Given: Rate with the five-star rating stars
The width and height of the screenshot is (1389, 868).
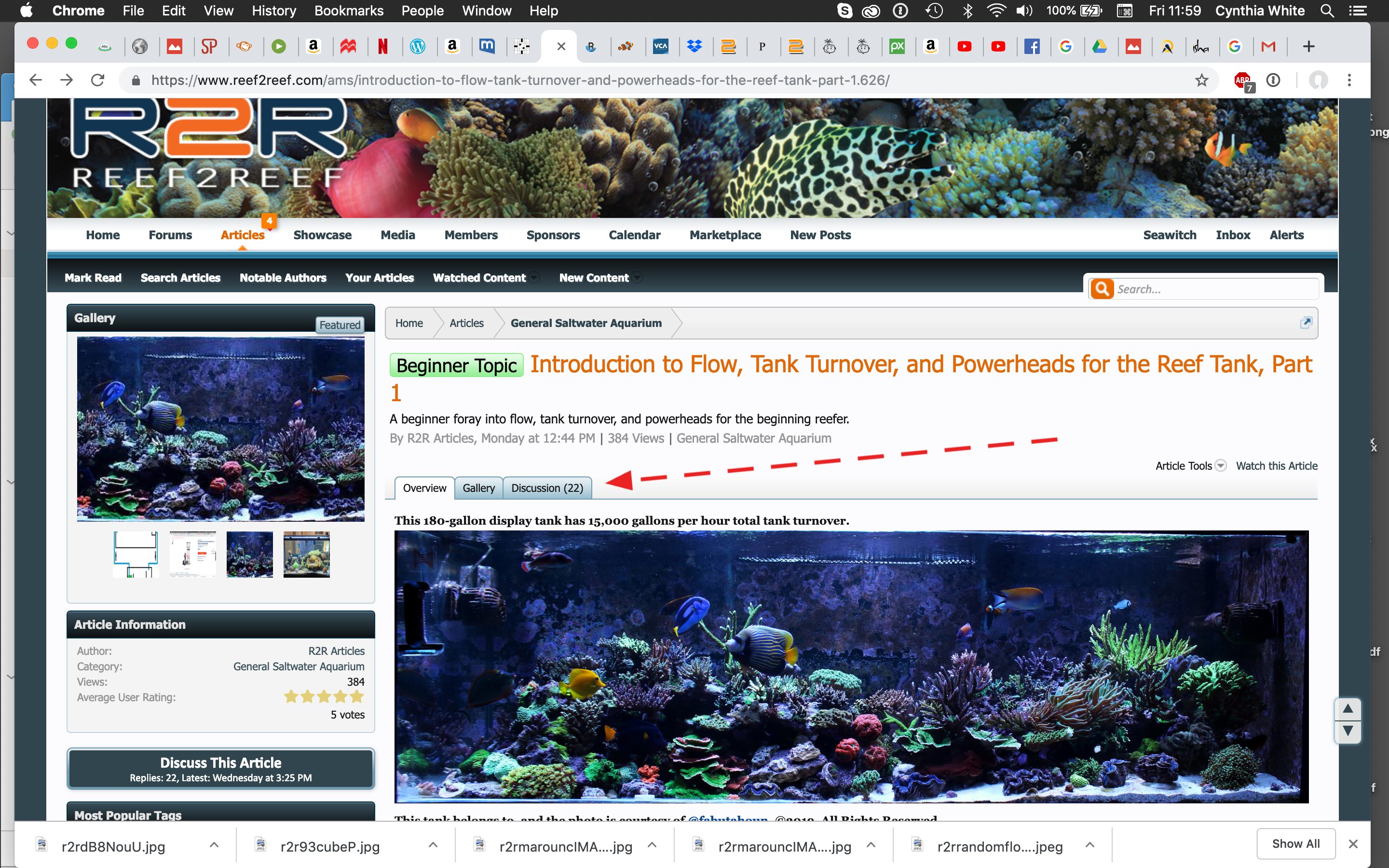Looking at the screenshot, I should (324, 696).
